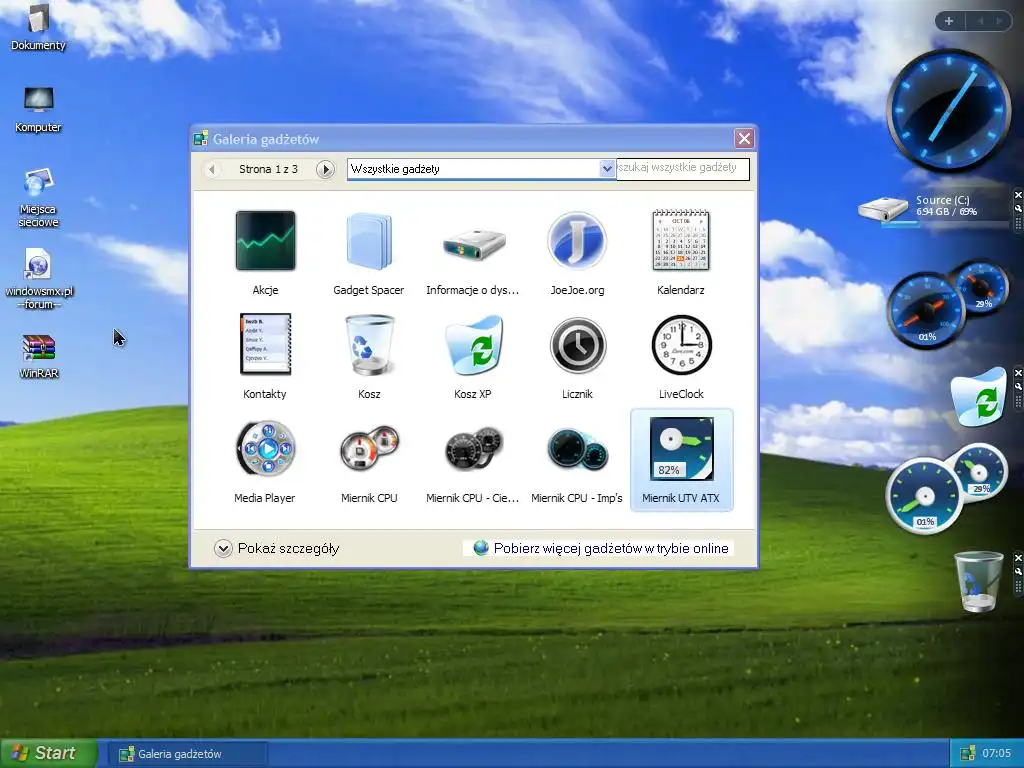
Task: Close the drive info sidebar gadget
Action: 1017,195
